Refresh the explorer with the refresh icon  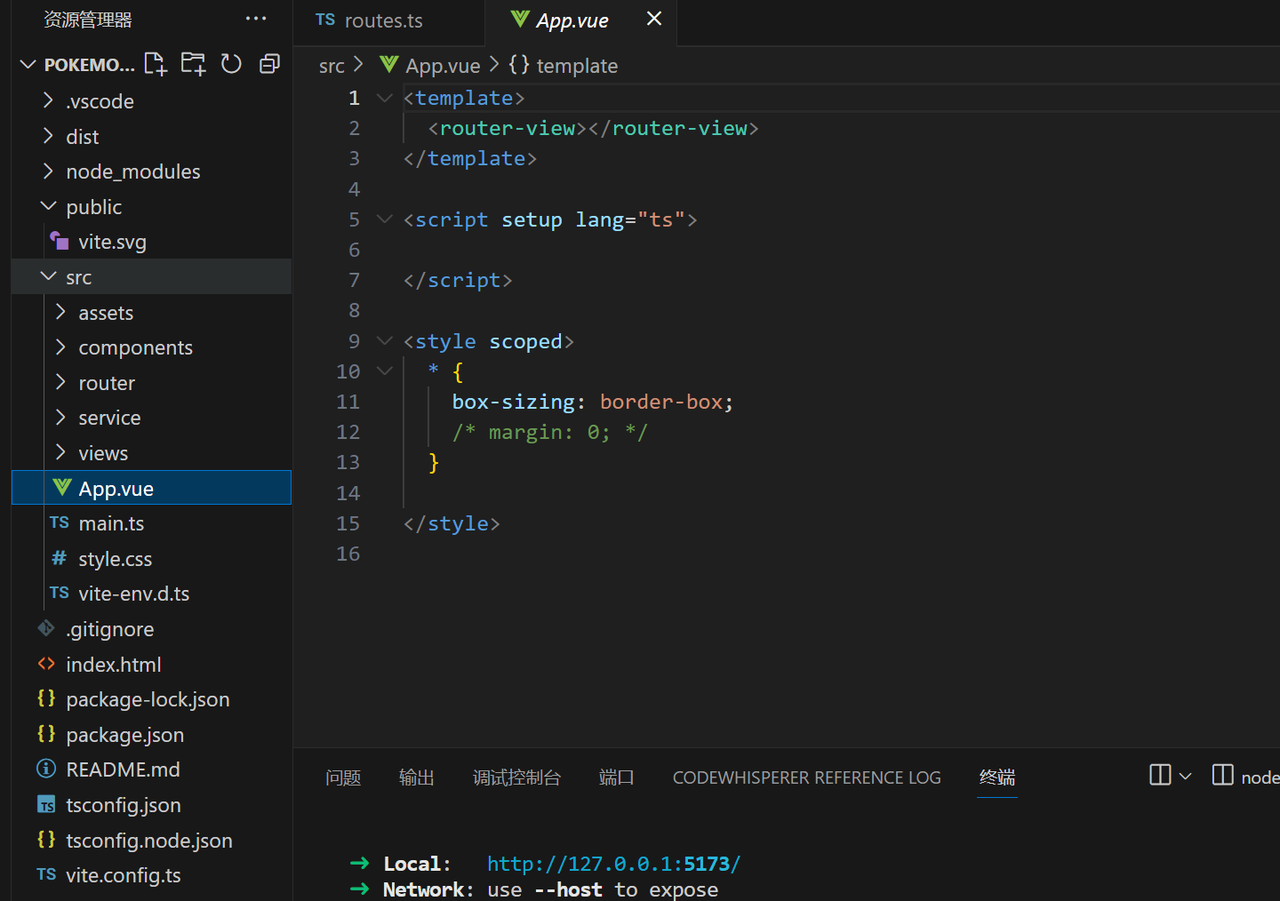pos(231,64)
